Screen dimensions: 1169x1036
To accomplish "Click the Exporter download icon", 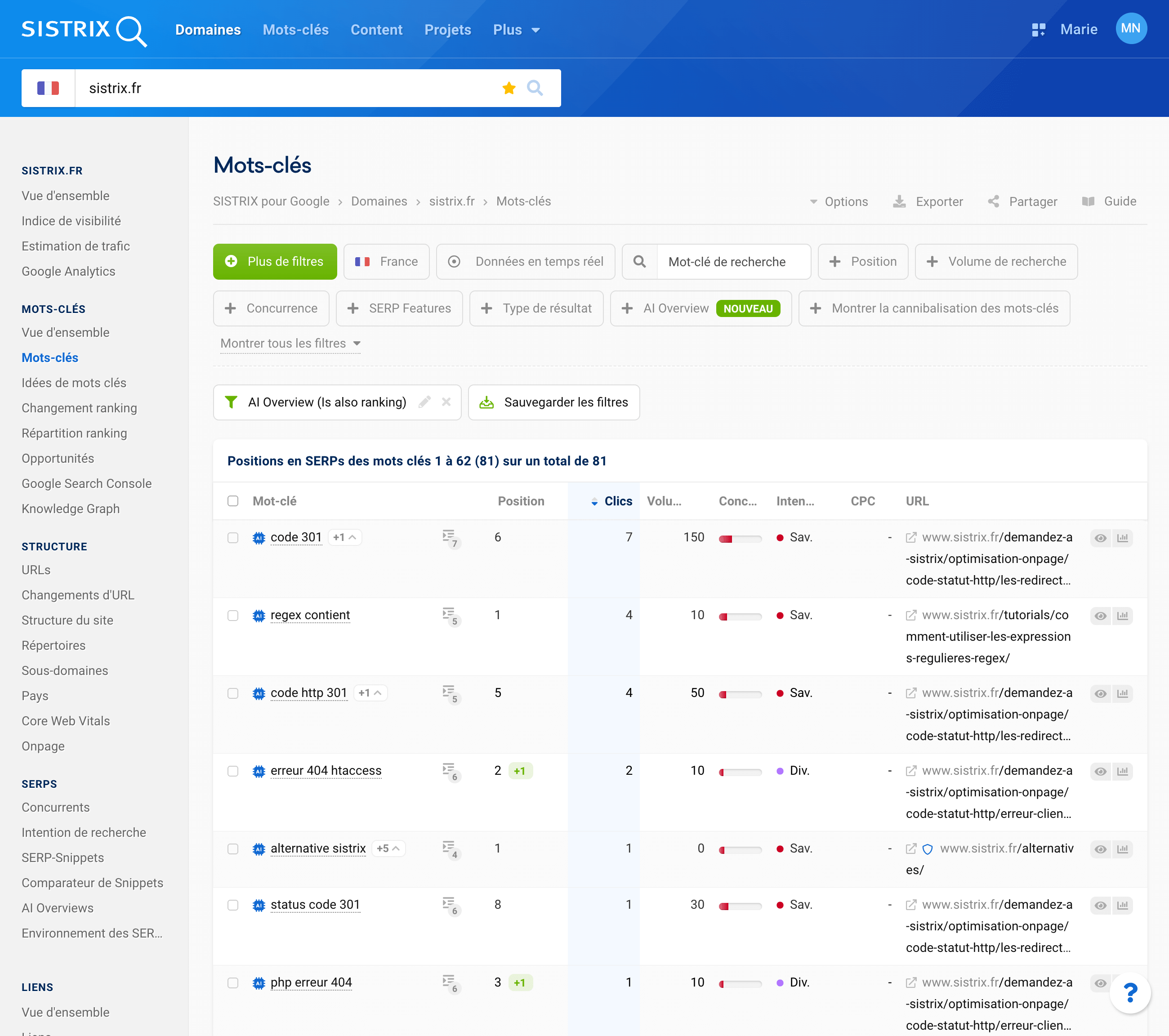I will (899, 201).
